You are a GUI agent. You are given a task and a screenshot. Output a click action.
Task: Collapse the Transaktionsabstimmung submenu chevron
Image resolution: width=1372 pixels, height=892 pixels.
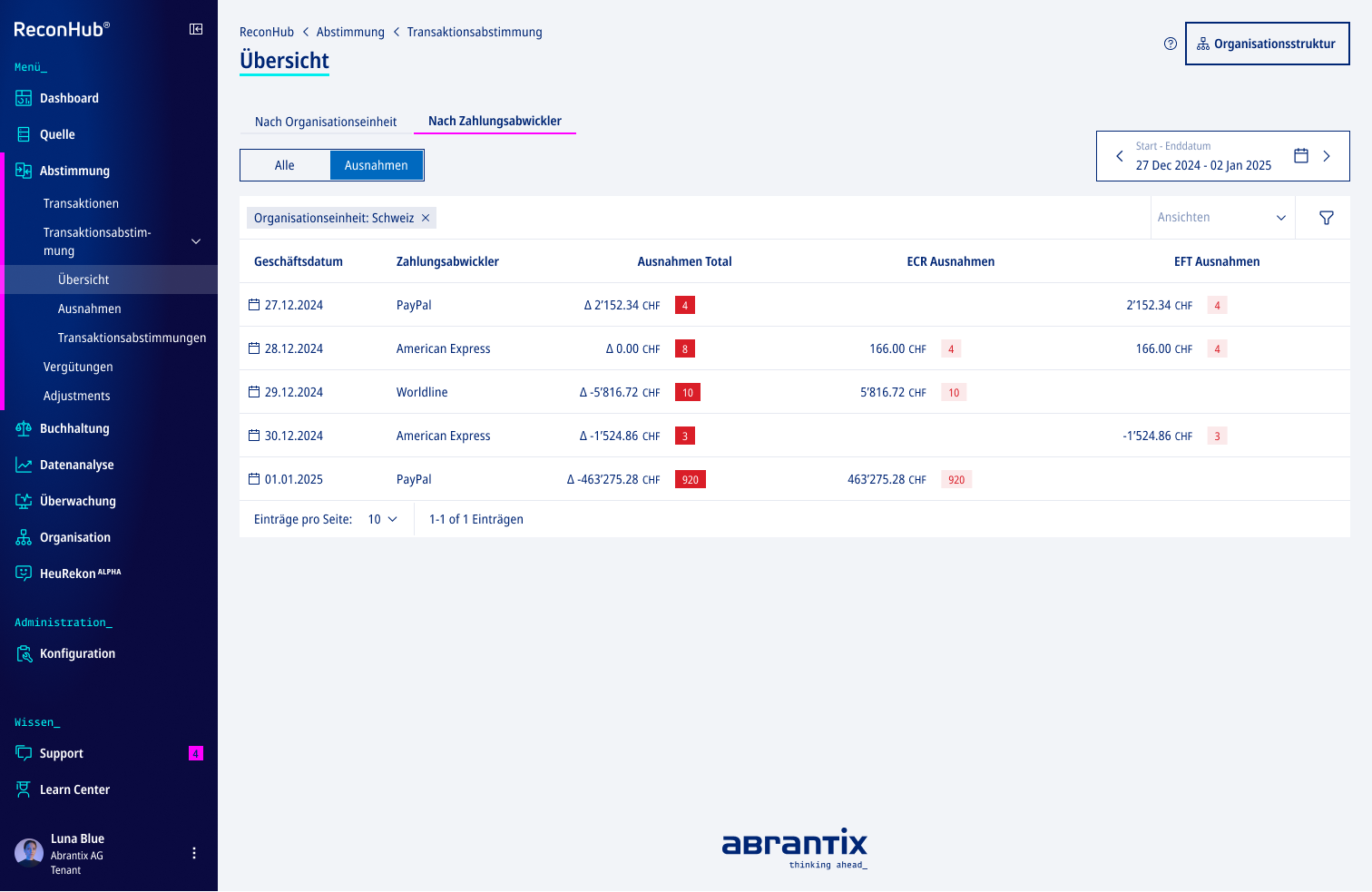(196, 241)
